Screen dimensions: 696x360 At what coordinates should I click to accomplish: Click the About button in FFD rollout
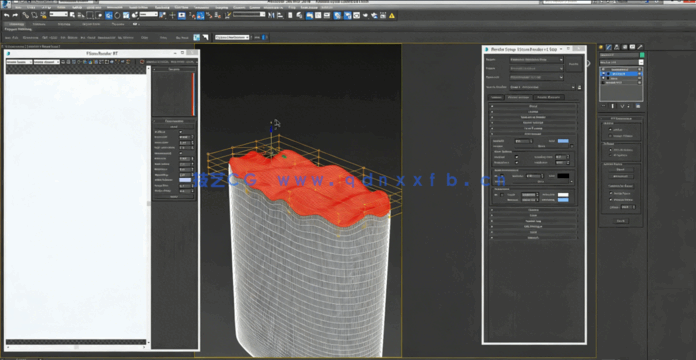pyautogui.click(x=621, y=221)
